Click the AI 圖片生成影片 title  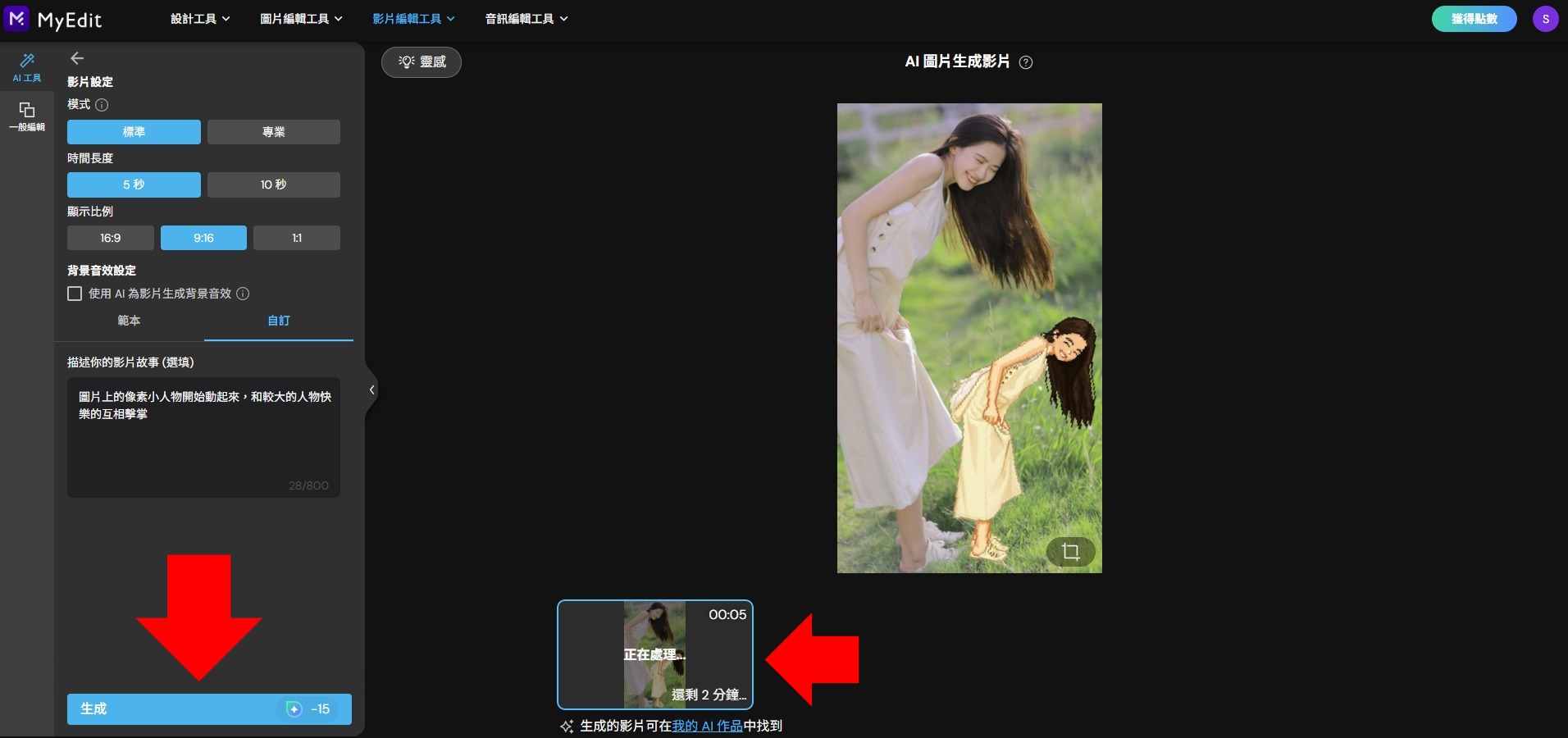click(x=957, y=62)
